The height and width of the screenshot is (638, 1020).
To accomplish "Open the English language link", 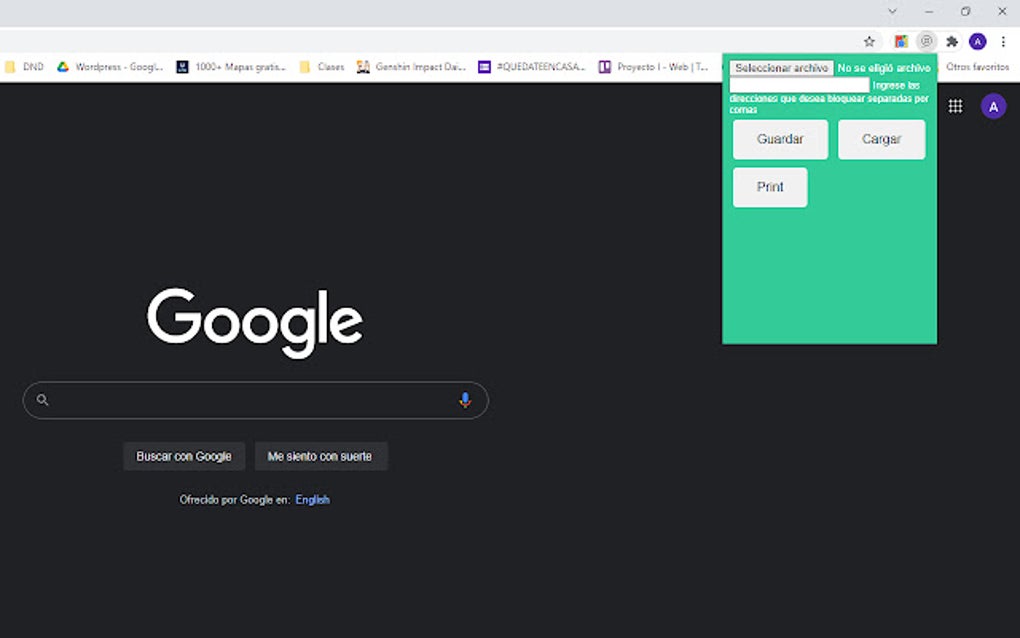I will pos(312,499).
